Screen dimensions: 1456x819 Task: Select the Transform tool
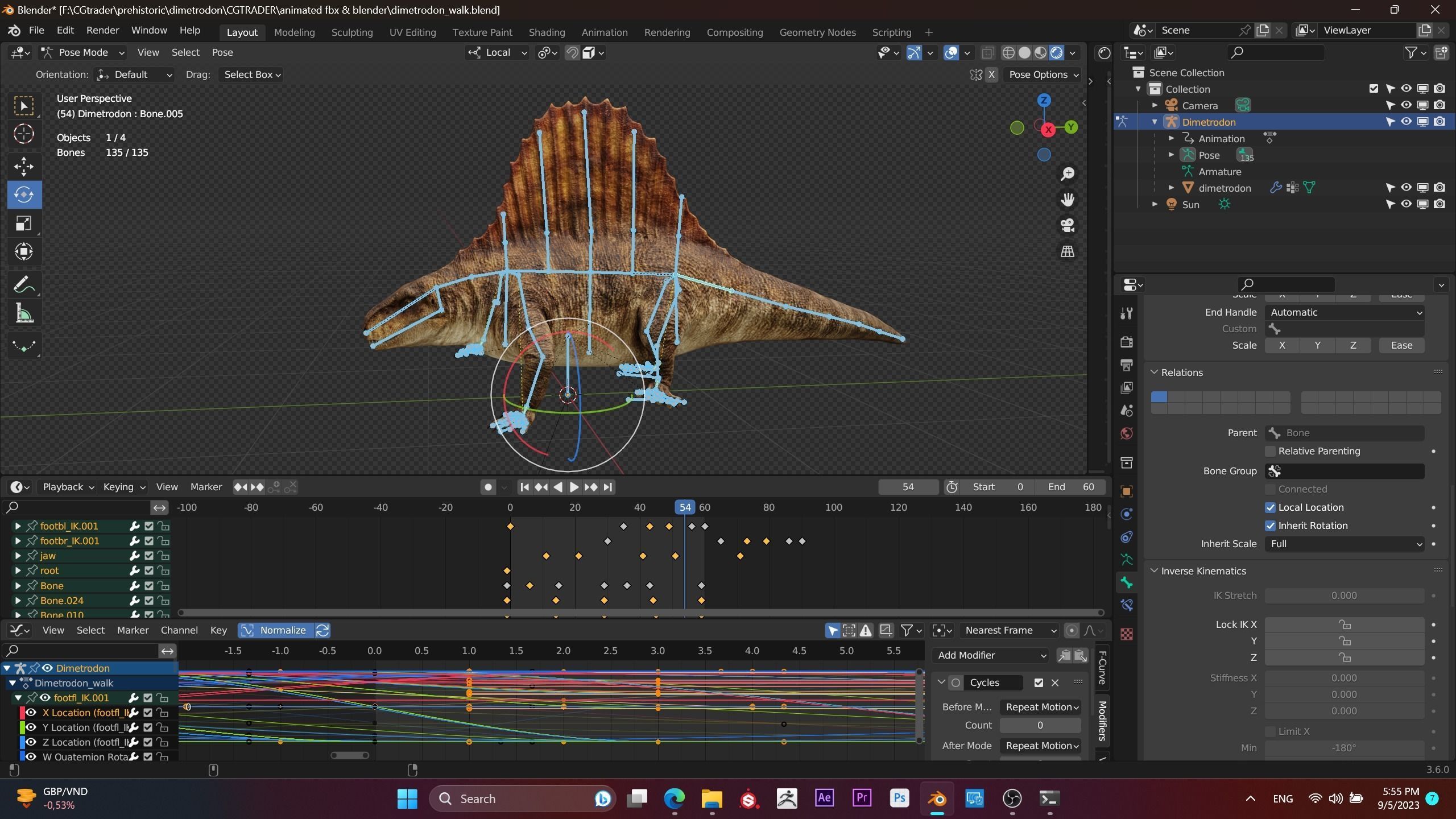24,252
